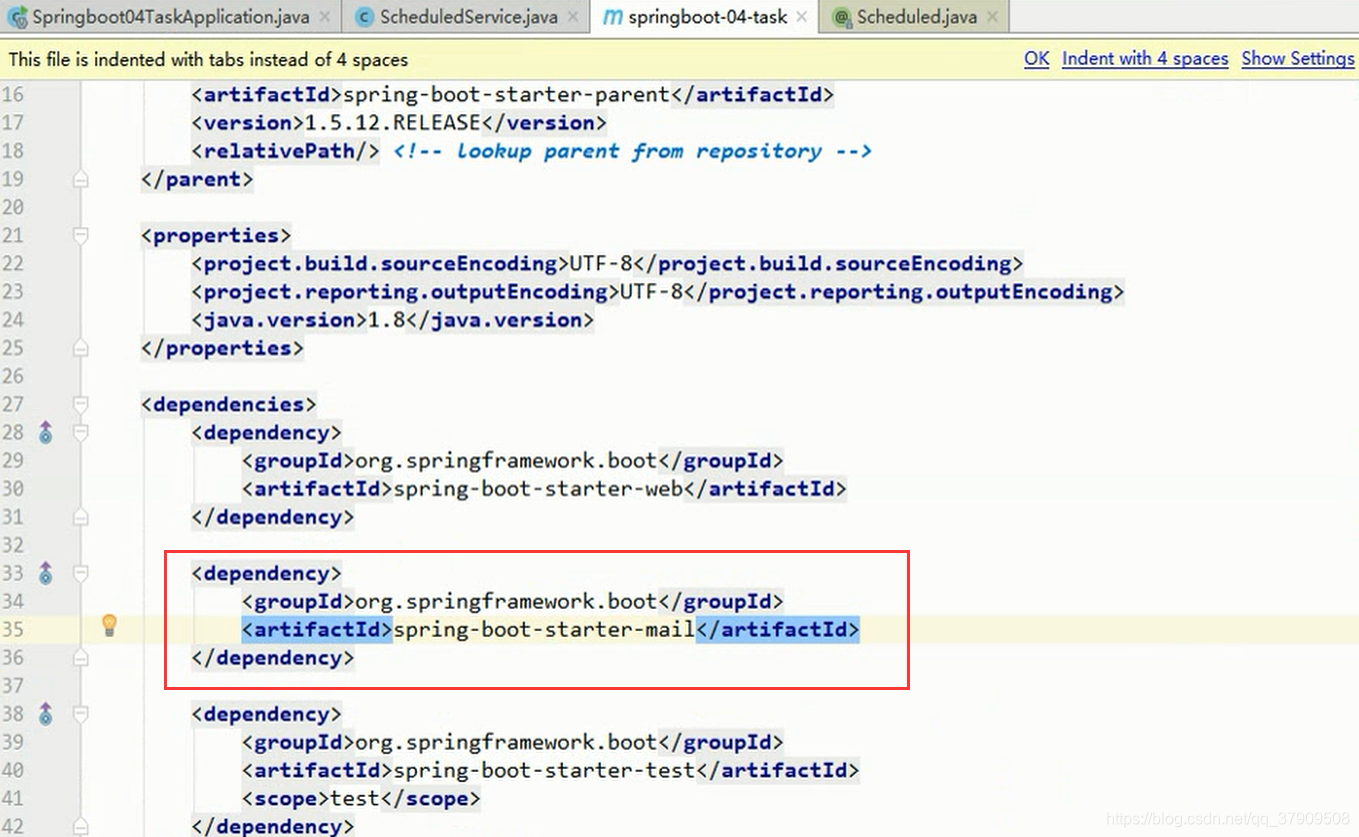This screenshot has width=1359, height=837.
Task: Close the Springboot04TaskApplication.java tab
Action: pyautogui.click(x=324, y=17)
